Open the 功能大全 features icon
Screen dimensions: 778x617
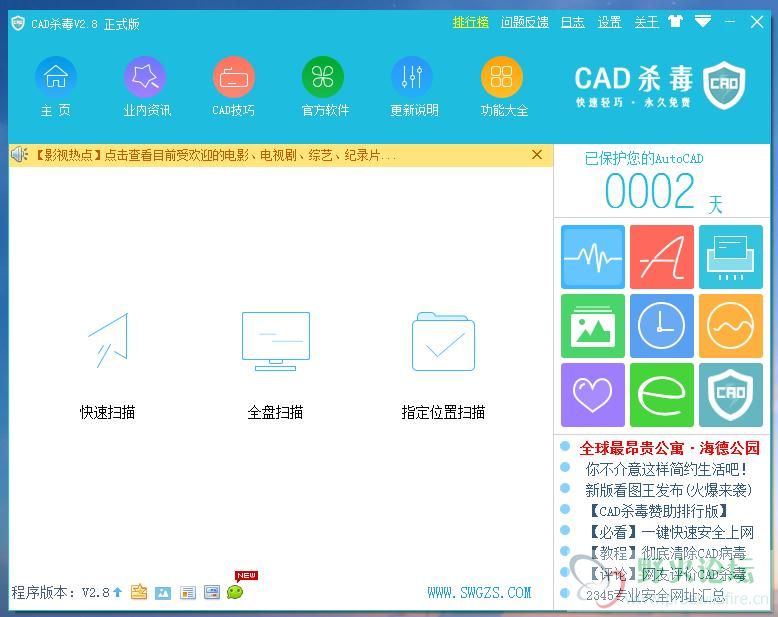502,77
